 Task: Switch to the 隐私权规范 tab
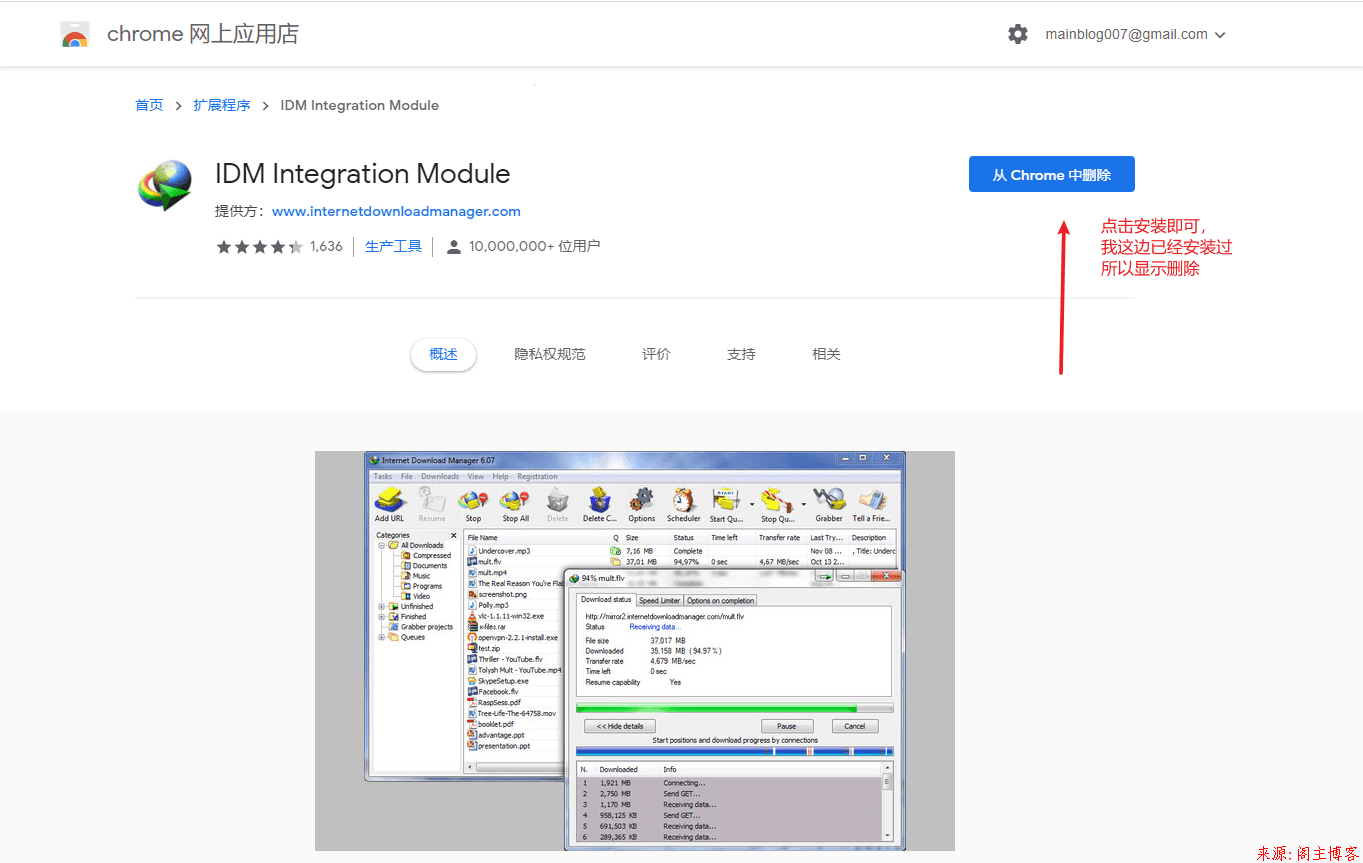[x=550, y=354]
